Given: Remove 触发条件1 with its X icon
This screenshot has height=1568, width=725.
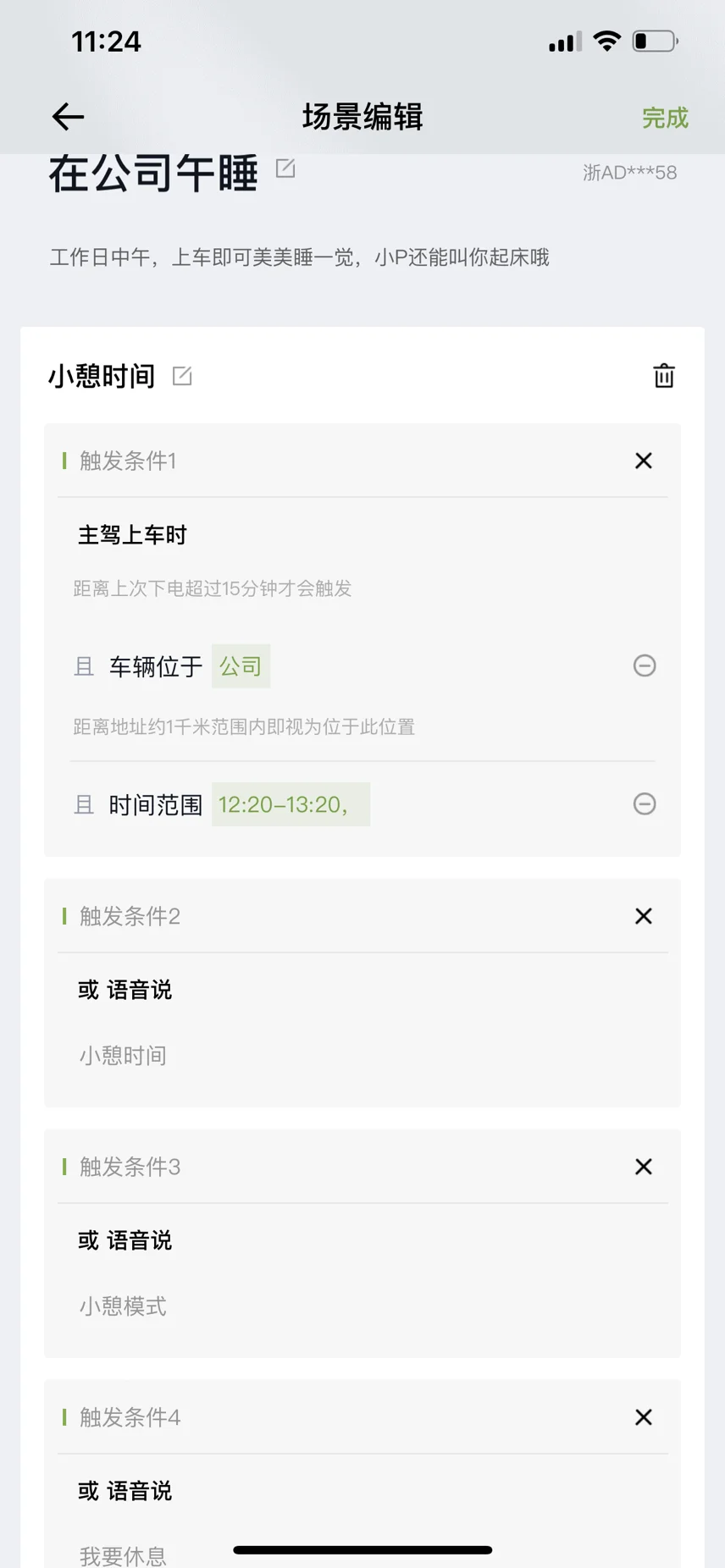Looking at the screenshot, I should [644, 461].
